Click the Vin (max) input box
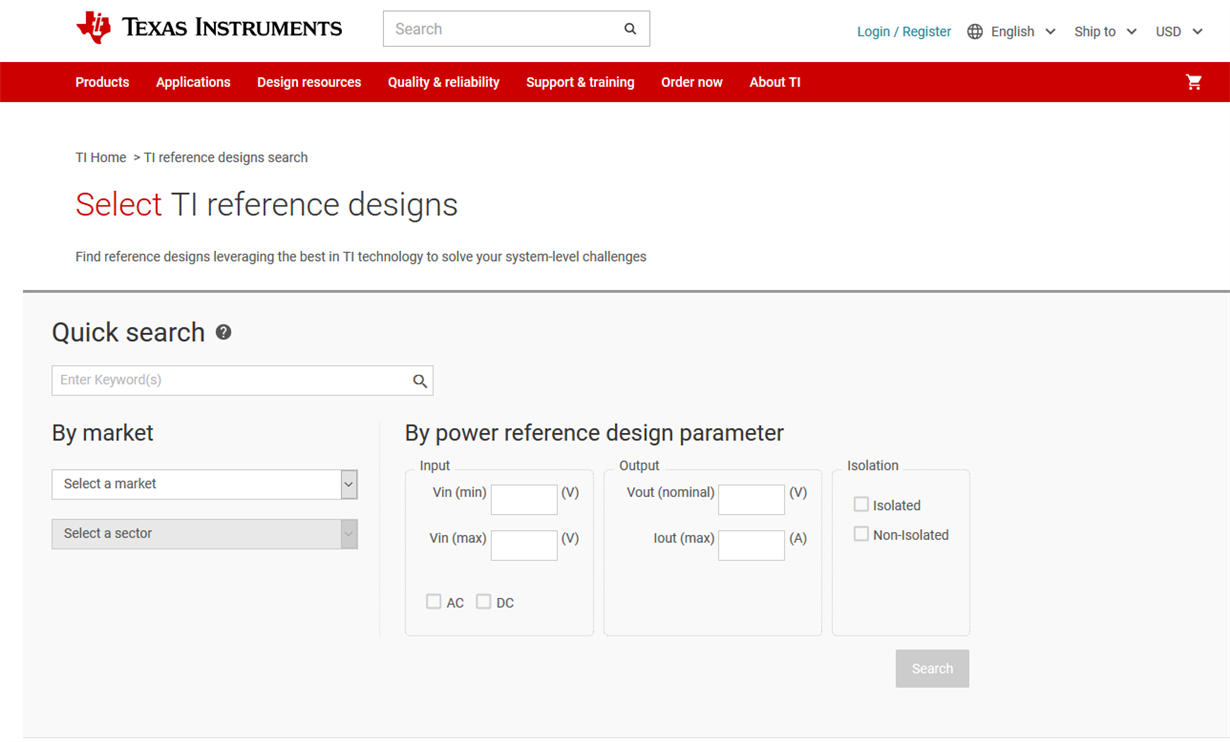This screenshot has height=742, width=1230. point(524,545)
